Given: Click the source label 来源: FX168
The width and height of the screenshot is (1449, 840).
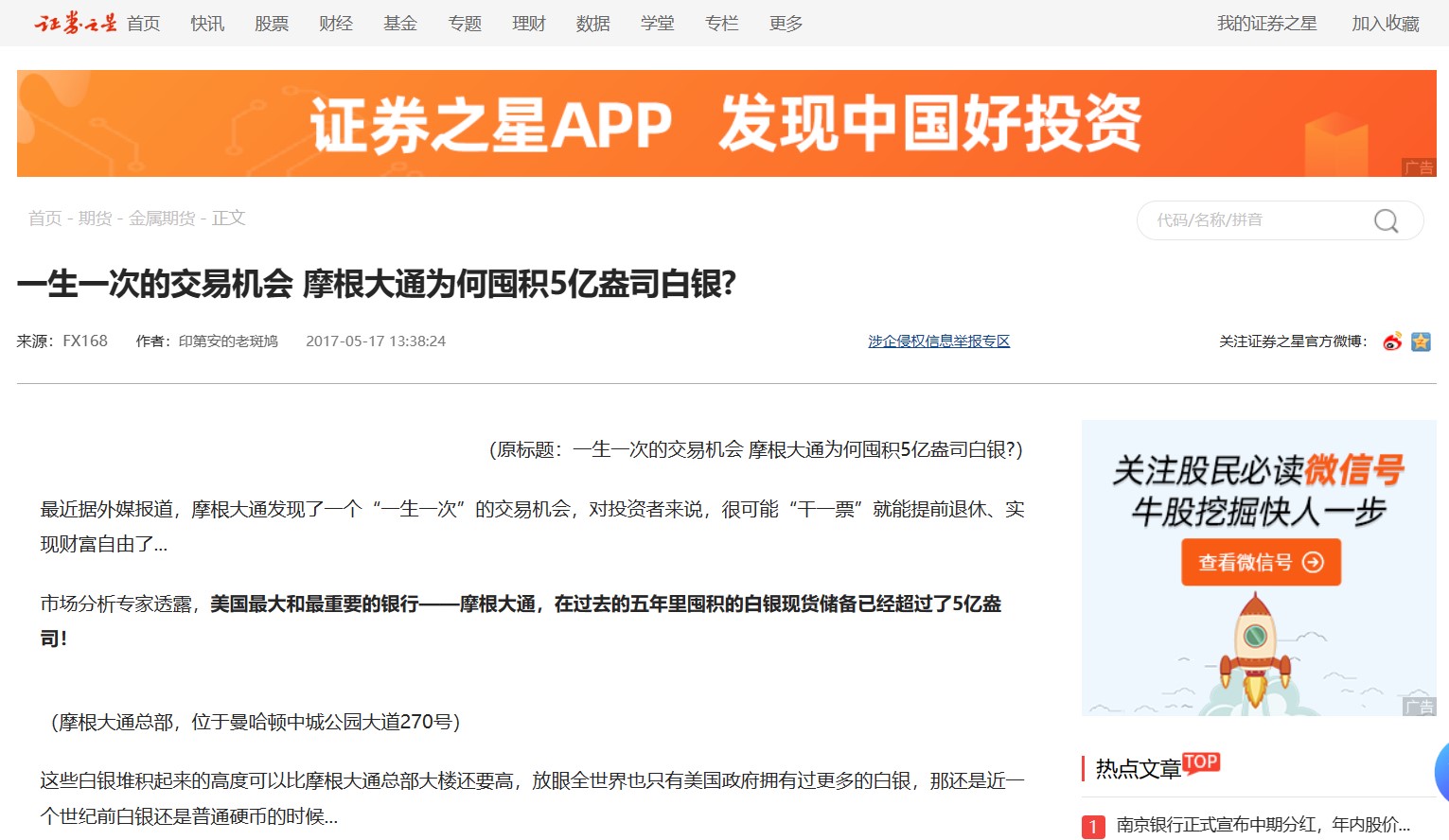Looking at the screenshot, I should [x=62, y=341].
